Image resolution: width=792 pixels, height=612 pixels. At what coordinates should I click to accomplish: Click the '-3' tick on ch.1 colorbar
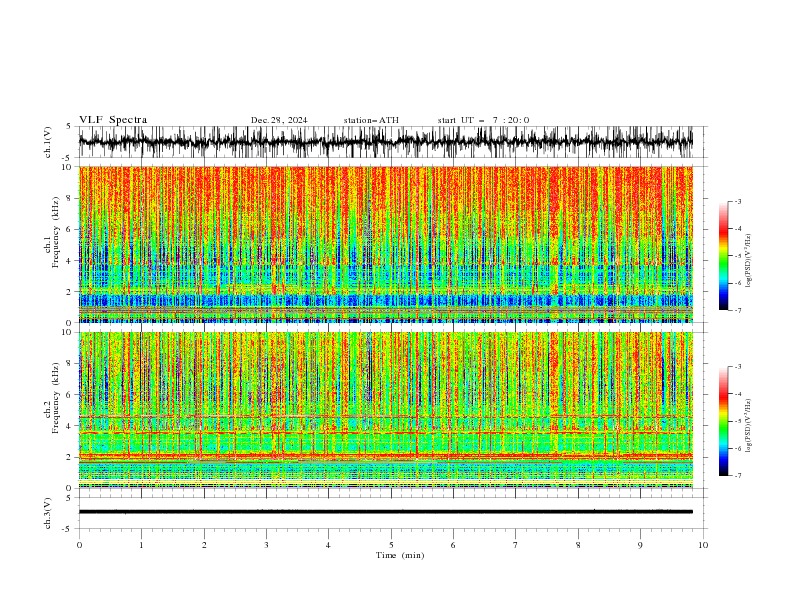pyautogui.click(x=738, y=201)
